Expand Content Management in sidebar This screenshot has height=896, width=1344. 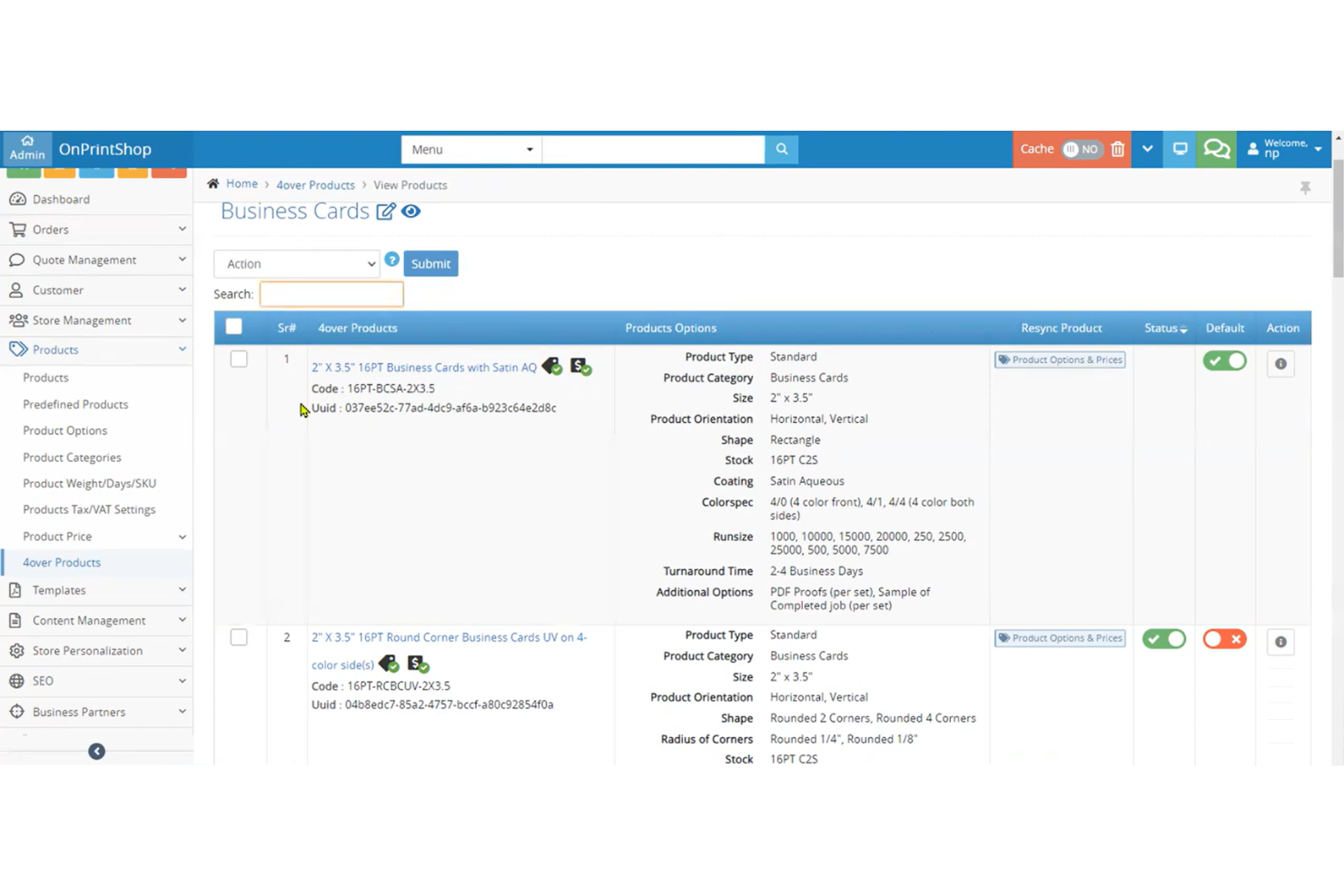[x=96, y=621]
